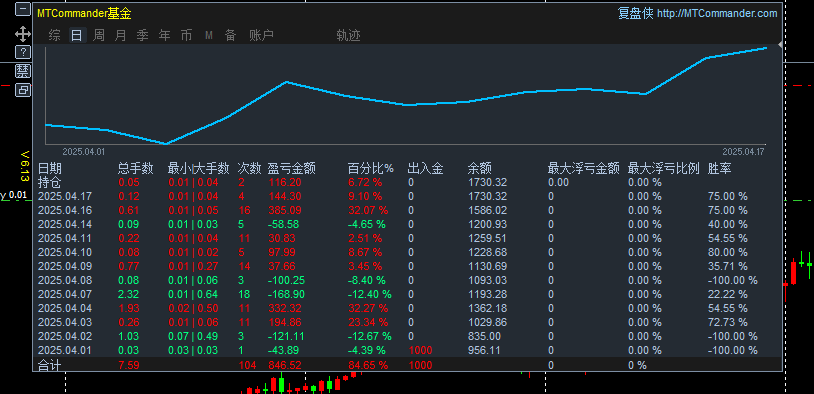Click the 总手数 column header

136,168
